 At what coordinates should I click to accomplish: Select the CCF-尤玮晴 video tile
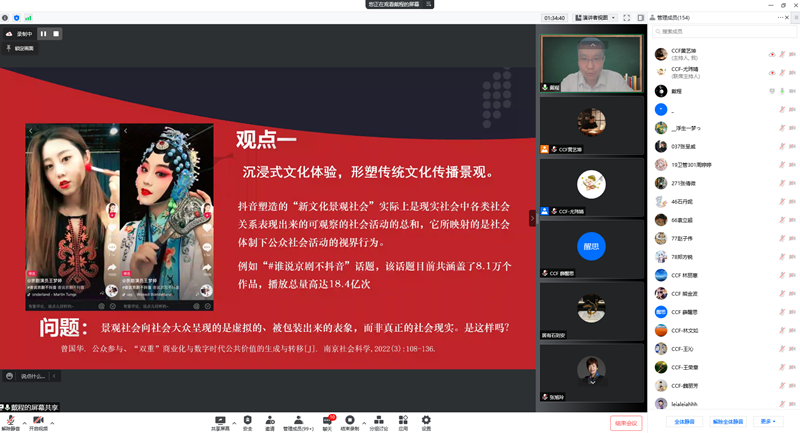click(x=592, y=187)
